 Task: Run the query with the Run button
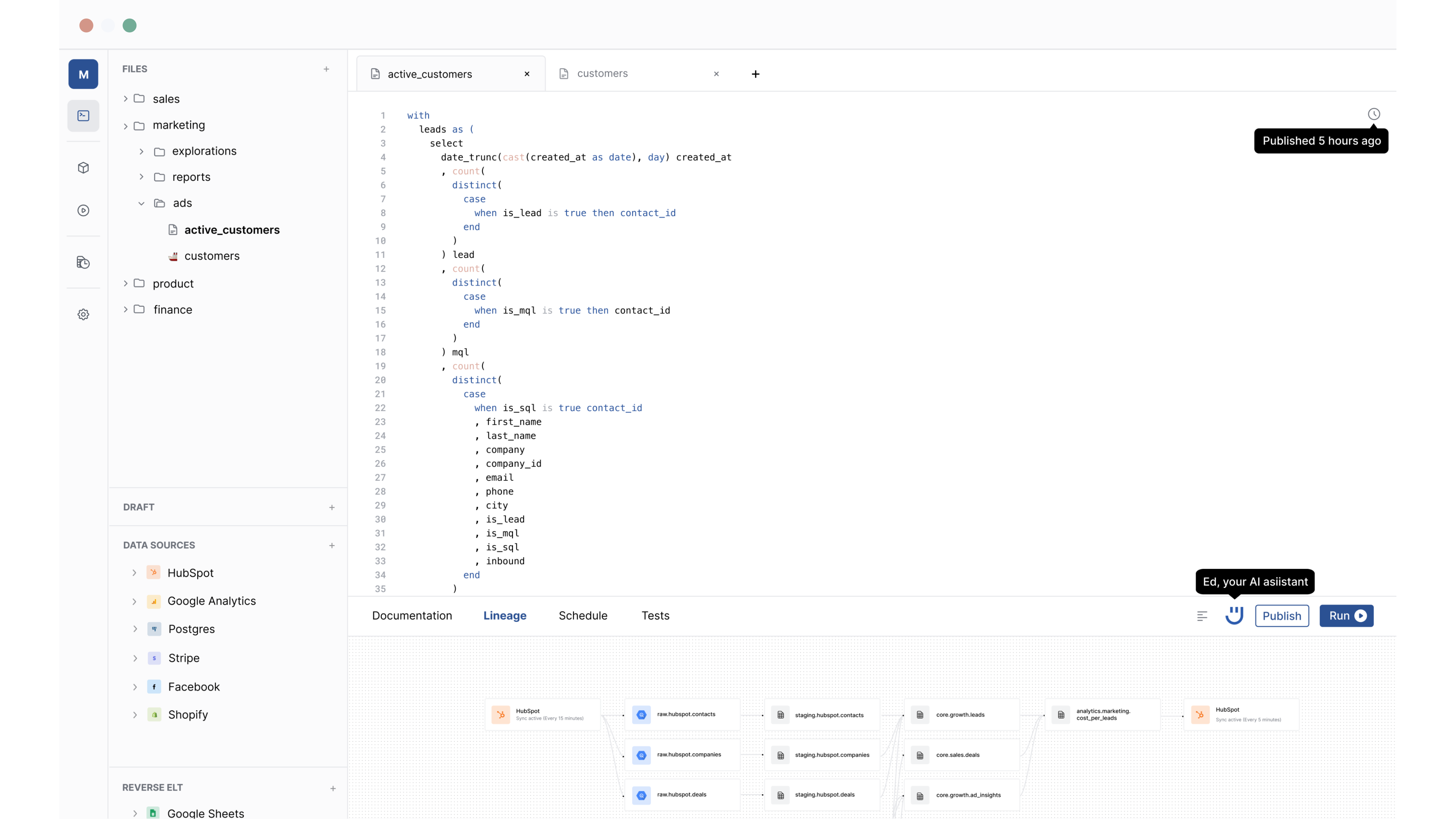(1346, 616)
